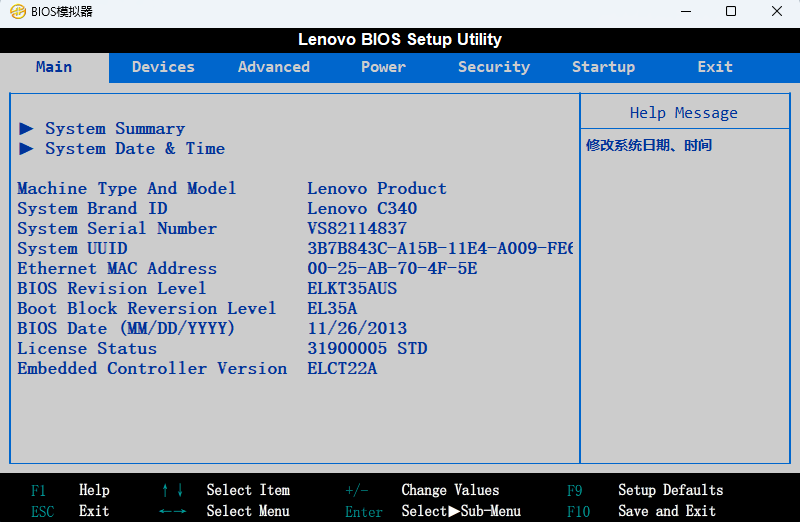This screenshot has height=522, width=800.
Task: Select the Security tab
Action: (x=494, y=67)
